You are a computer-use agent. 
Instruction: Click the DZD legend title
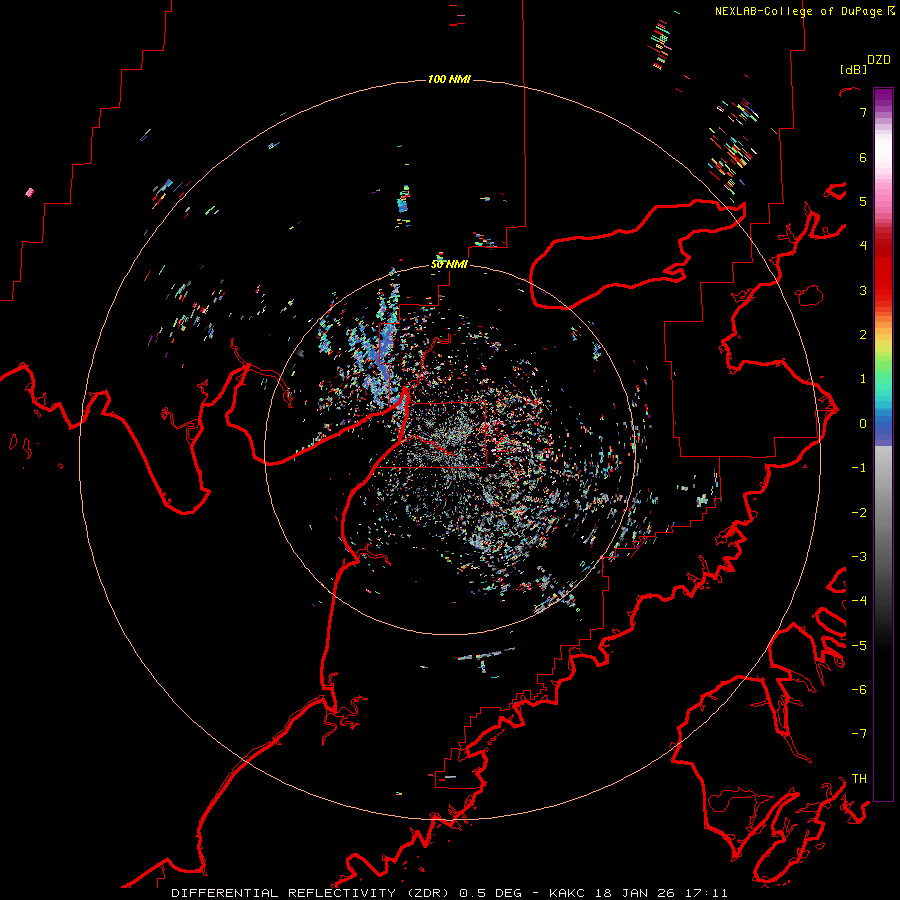pos(878,60)
